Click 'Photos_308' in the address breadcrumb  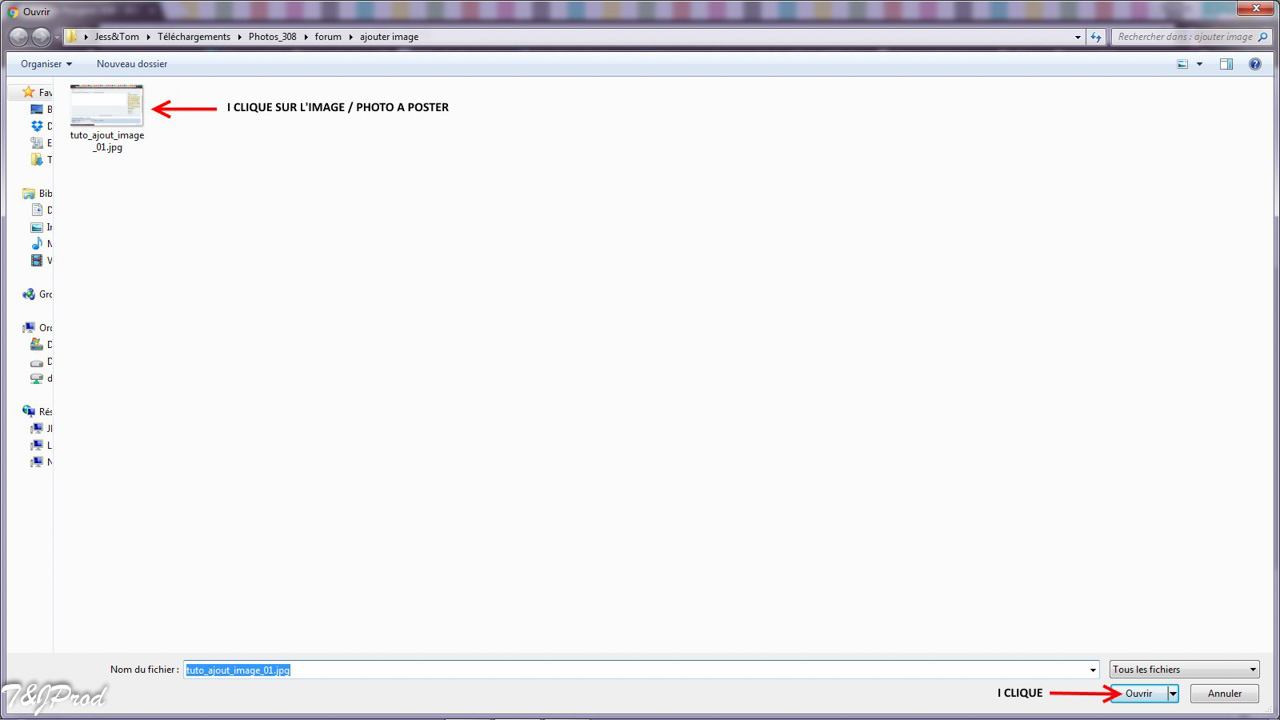[272, 37]
